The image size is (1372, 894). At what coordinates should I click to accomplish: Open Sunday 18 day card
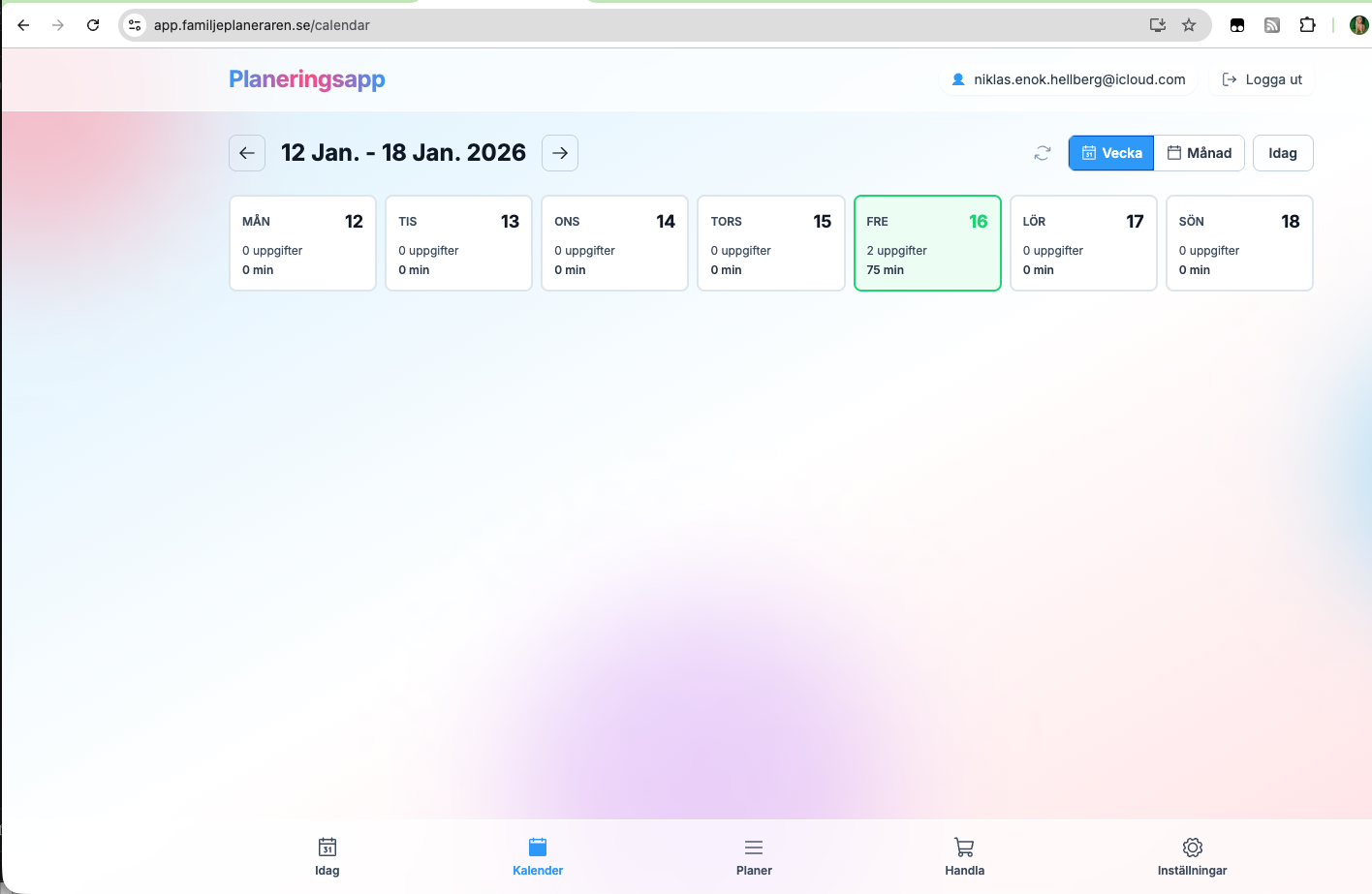point(1239,243)
